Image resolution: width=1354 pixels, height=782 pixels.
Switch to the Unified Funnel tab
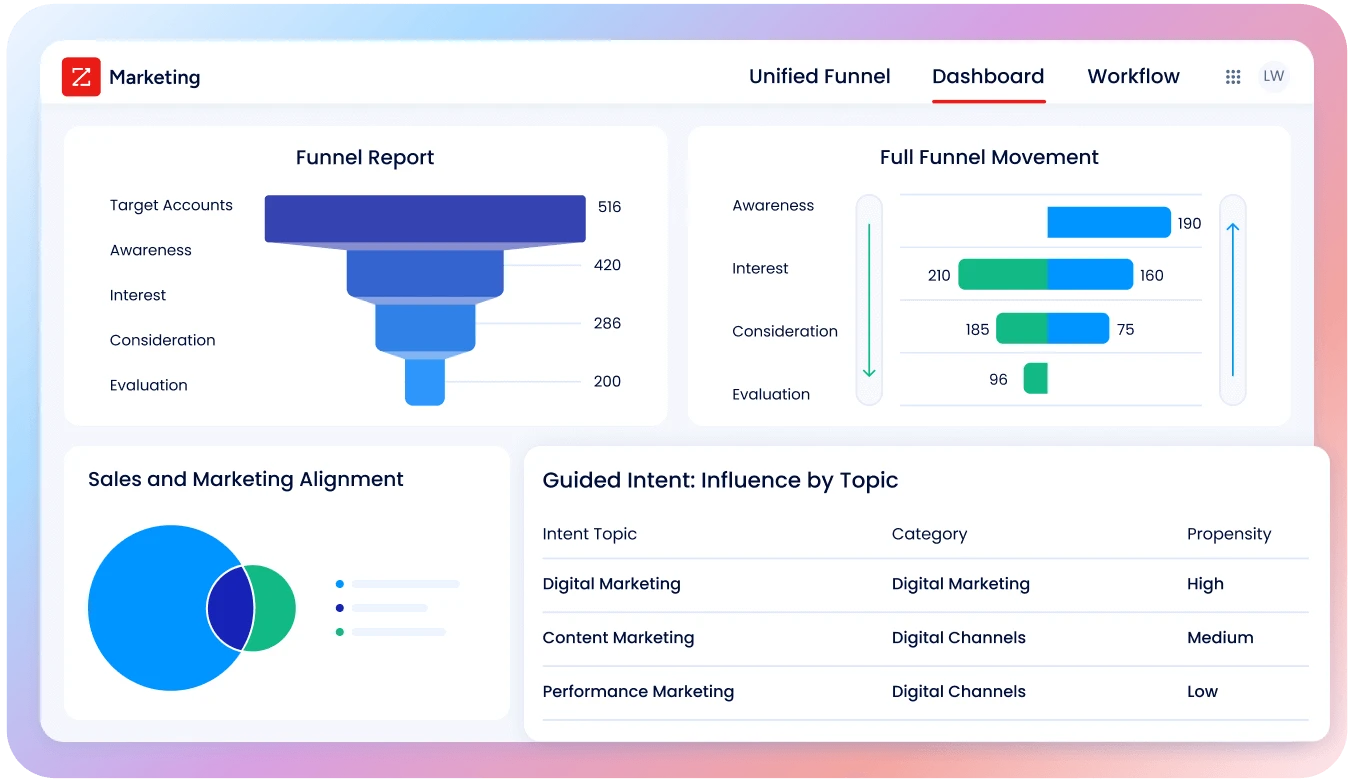(x=820, y=77)
